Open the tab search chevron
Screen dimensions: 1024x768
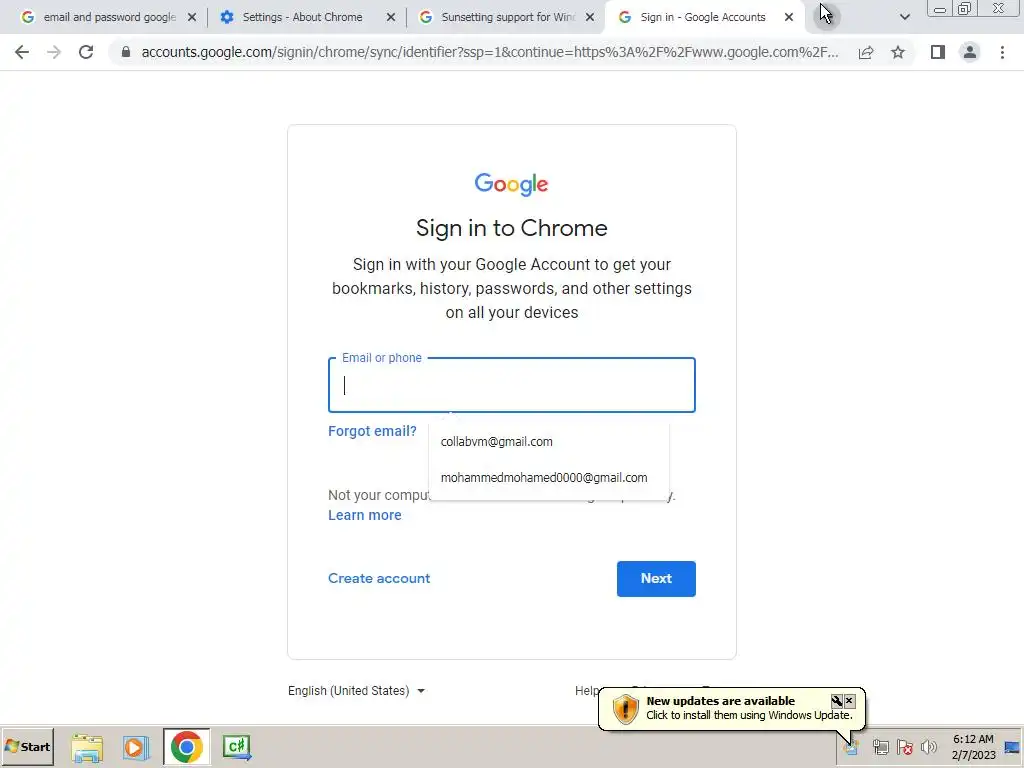tap(904, 17)
